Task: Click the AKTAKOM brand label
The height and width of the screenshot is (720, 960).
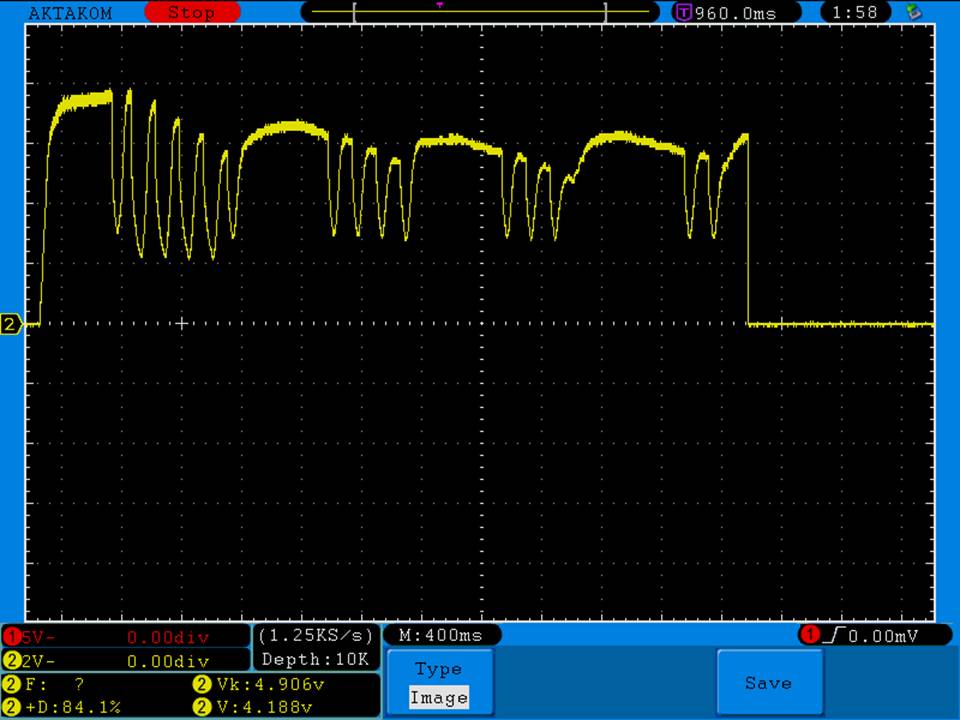Action: click(70, 13)
